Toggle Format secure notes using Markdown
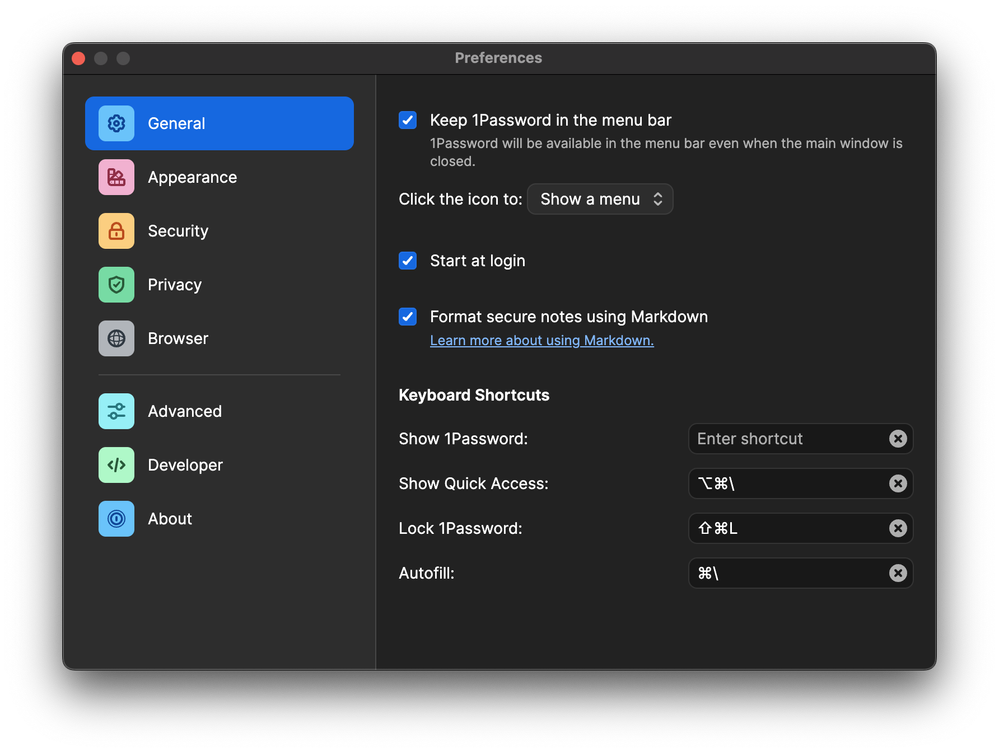This screenshot has width=999, height=753. click(408, 317)
